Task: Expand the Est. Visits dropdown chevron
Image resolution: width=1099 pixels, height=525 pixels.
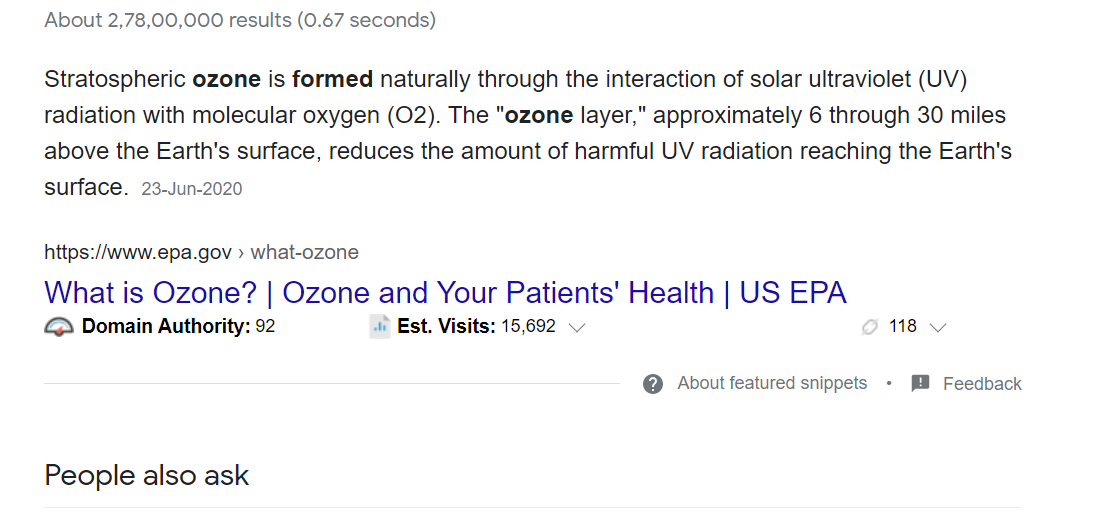Action: click(577, 327)
